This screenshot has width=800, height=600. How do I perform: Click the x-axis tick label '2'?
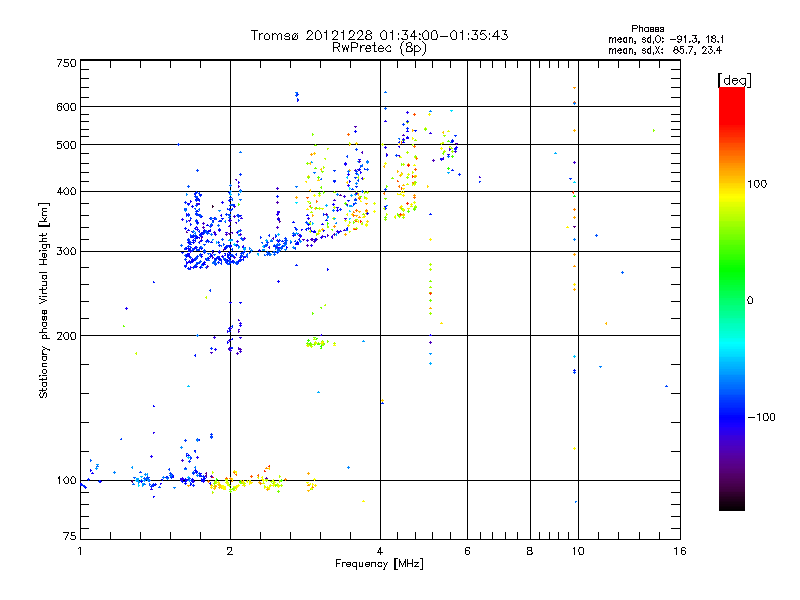(230, 551)
